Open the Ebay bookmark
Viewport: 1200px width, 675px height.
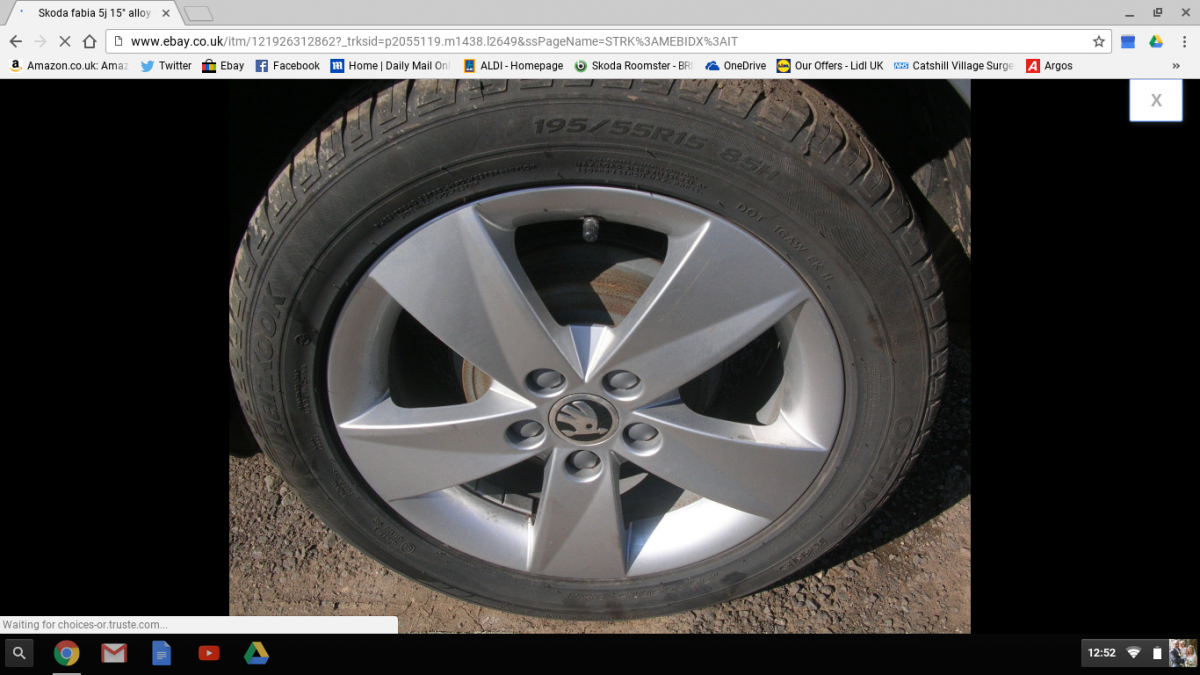coord(223,66)
